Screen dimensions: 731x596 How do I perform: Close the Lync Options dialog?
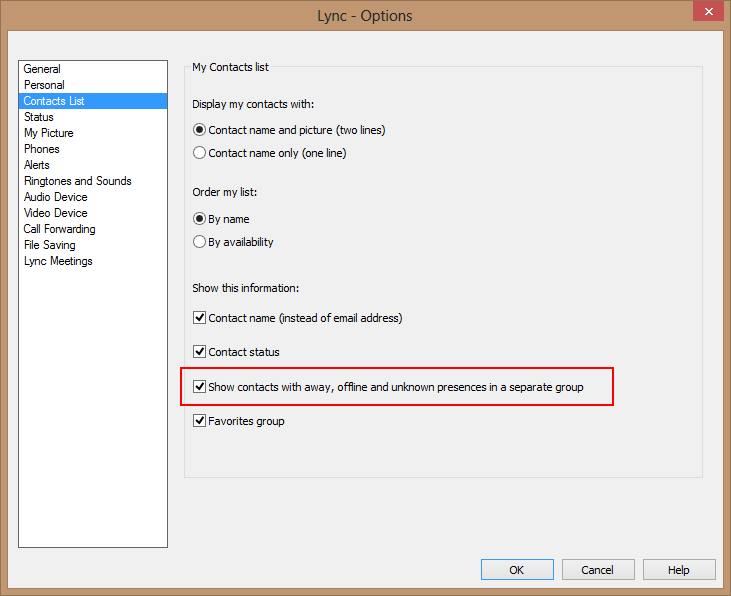tap(708, 12)
